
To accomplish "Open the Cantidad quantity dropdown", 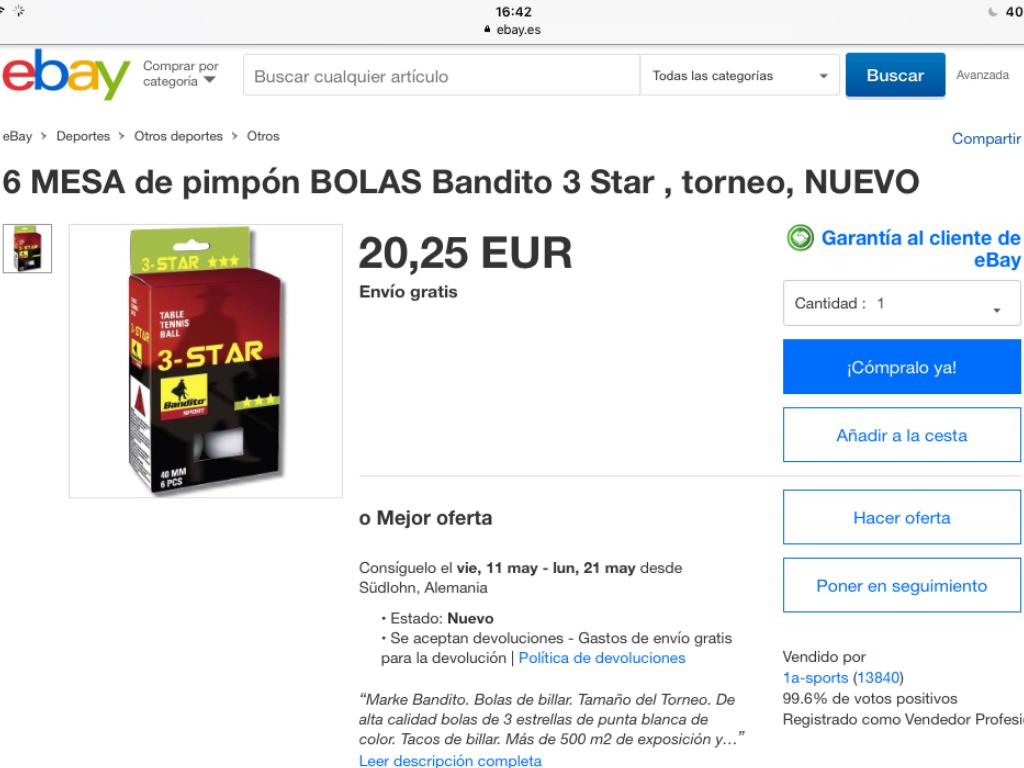I will (x=901, y=303).
